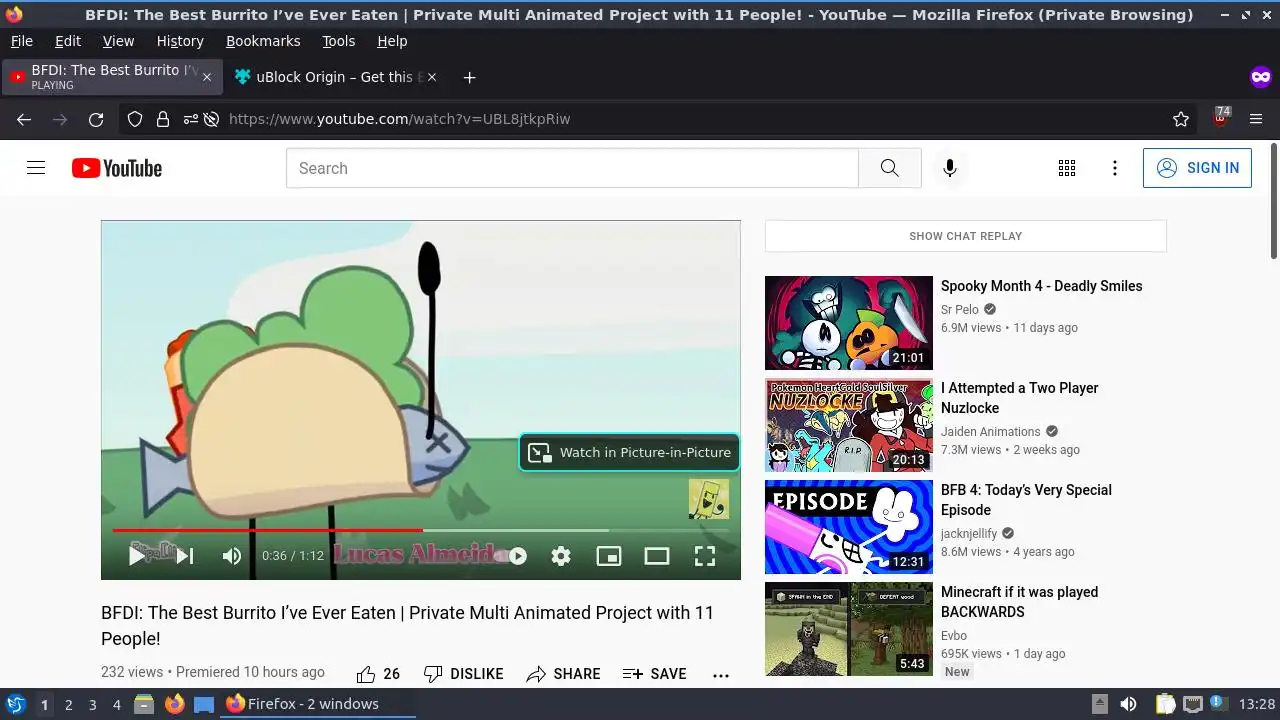Click the SIGN IN button
Image resolution: width=1280 pixels, height=720 pixels.
(x=1197, y=168)
